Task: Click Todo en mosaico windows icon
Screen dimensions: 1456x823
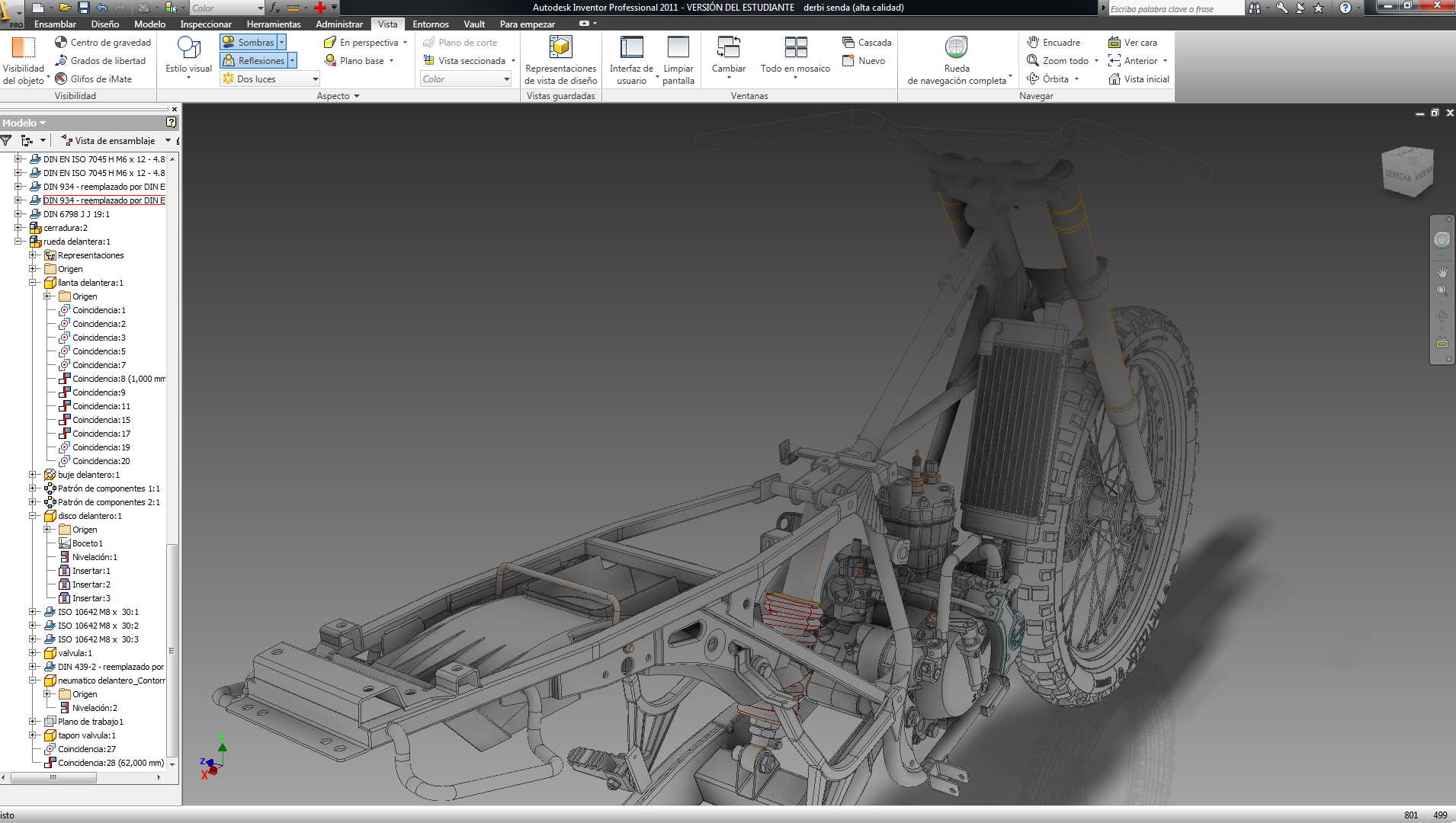Action: (x=795, y=48)
